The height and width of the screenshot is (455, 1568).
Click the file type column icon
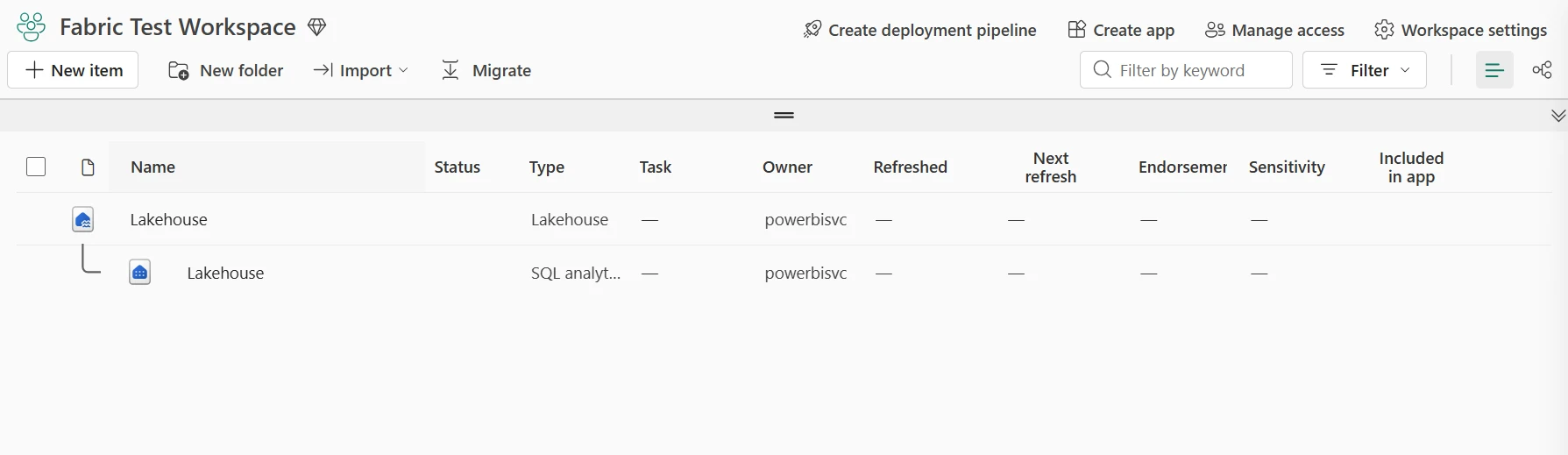[x=88, y=167]
